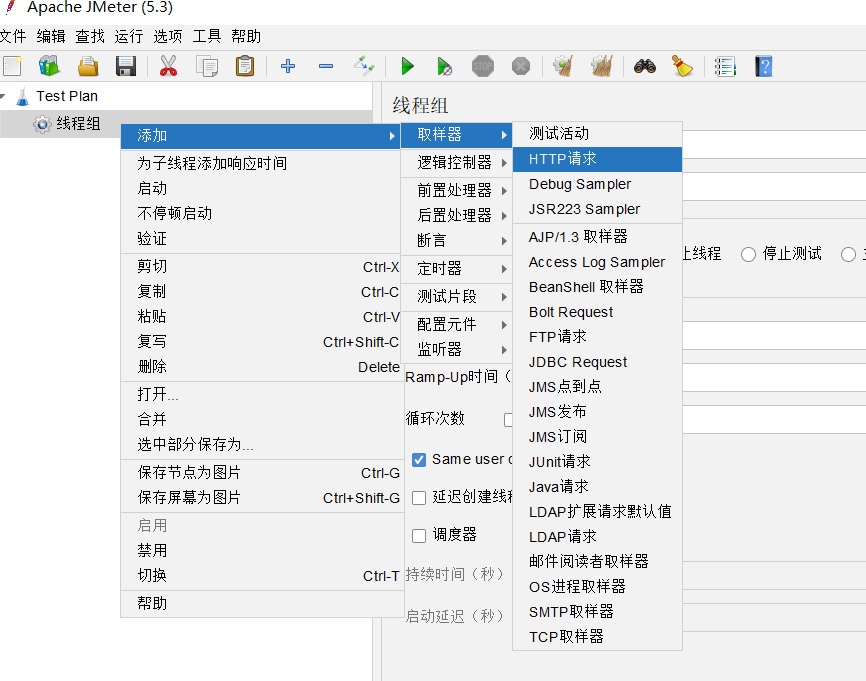Image resolution: width=866 pixels, height=681 pixels.
Task: Collapse the Test Plan tree node arrow
Action: pos(3,97)
